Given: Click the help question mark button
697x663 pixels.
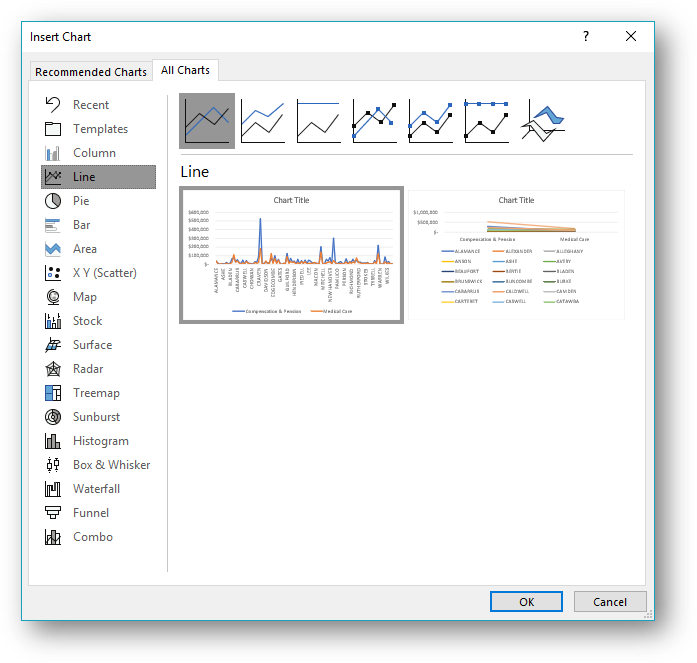Looking at the screenshot, I should pyautogui.click(x=586, y=36).
